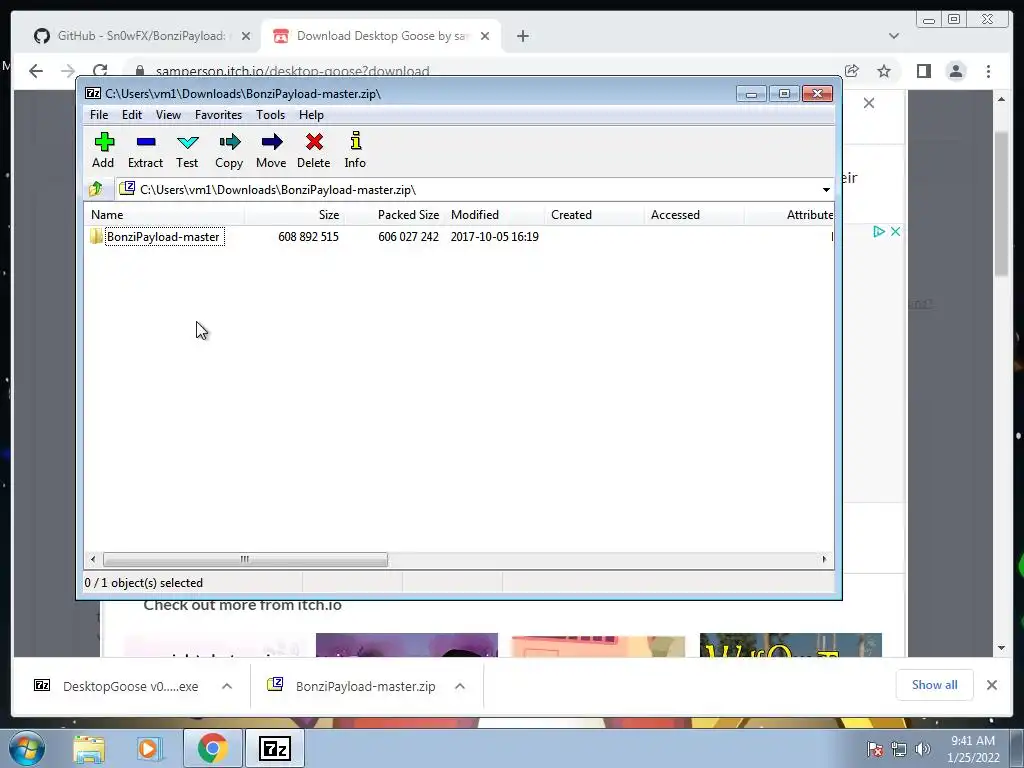Screen dimensions: 1024x768
Task: Click the Chrome share page icon
Action: (x=852, y=71)
